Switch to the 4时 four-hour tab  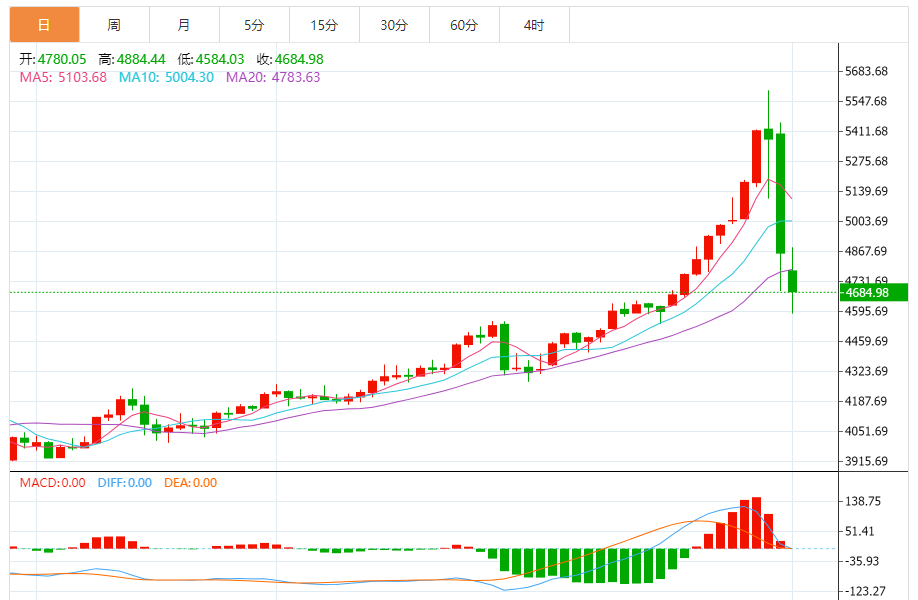click(x=534, y=25)
